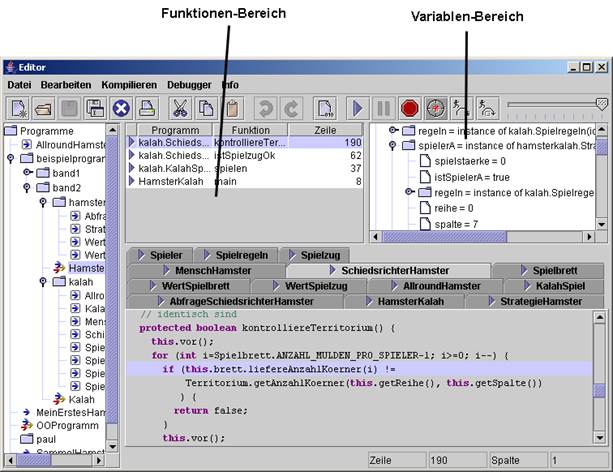Open the Kompilieren menu
The image size is (613, 472).
click(x=128, y=85)
